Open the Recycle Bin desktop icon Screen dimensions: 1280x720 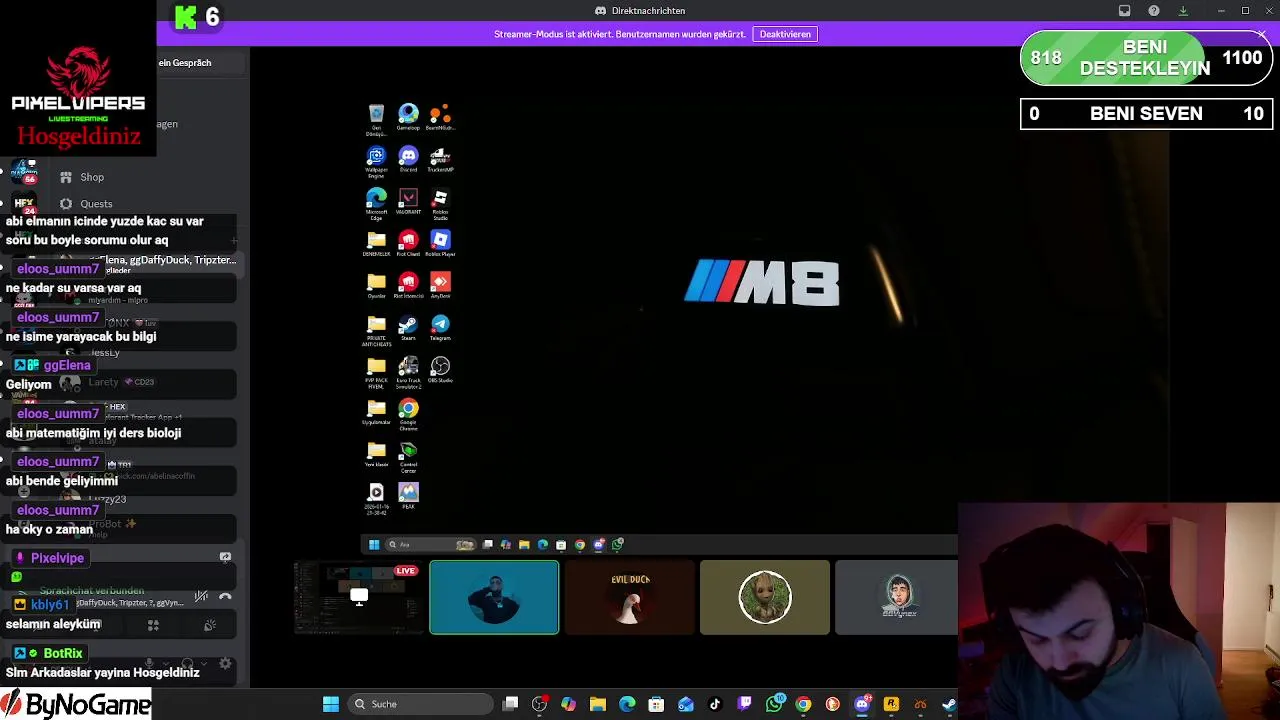pyautogui.click(x=376, y=118)
